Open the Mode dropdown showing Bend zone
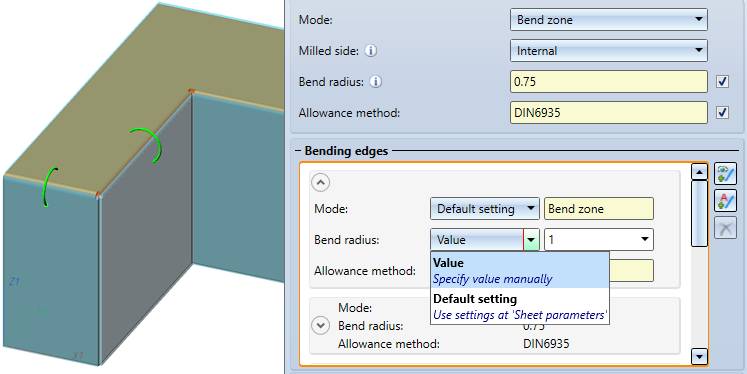 [608, 20]
